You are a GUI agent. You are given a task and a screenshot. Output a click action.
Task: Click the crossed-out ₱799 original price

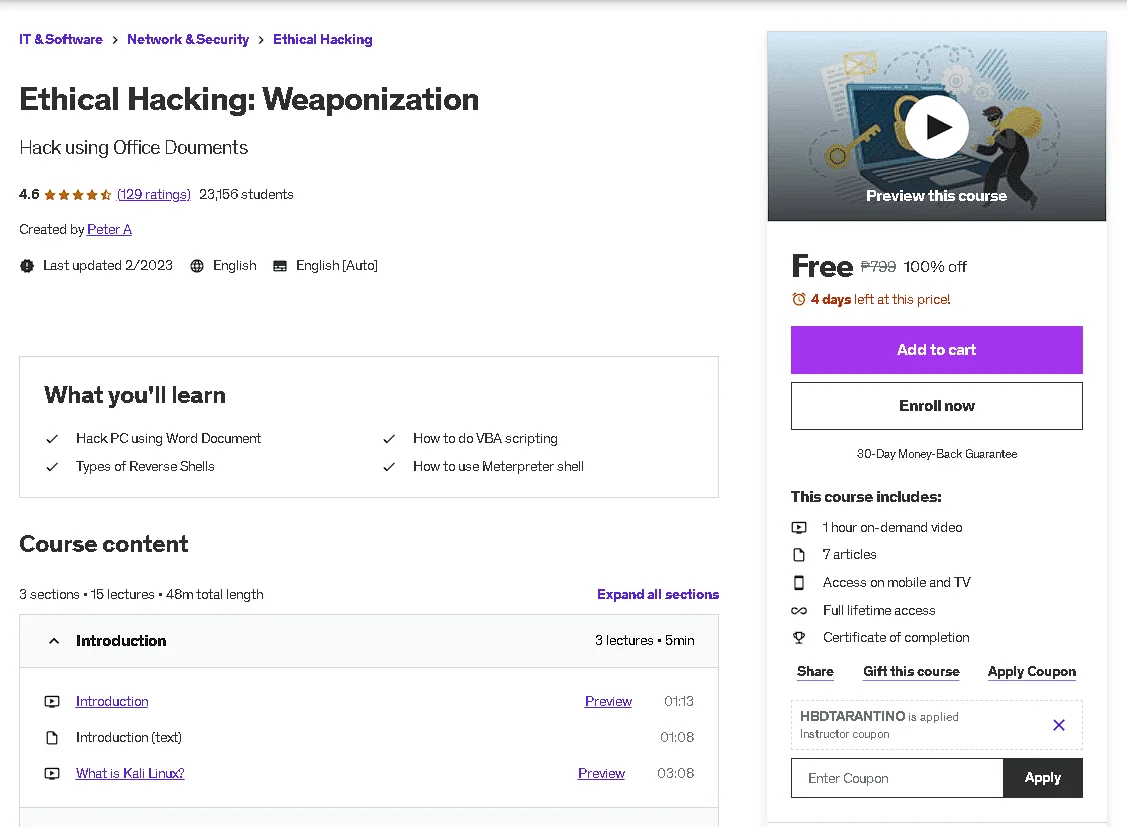[x=878, y=267]
